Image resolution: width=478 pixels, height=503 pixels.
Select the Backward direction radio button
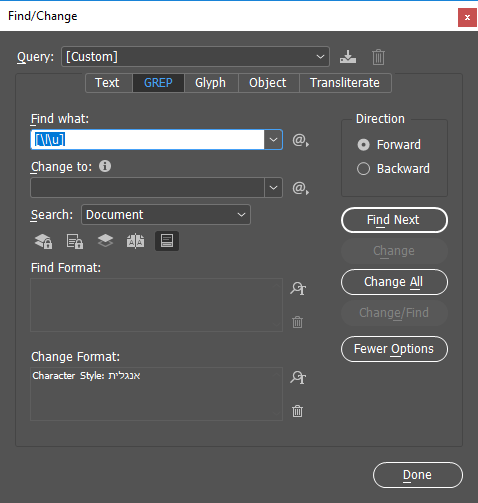[x=363, y=169]
